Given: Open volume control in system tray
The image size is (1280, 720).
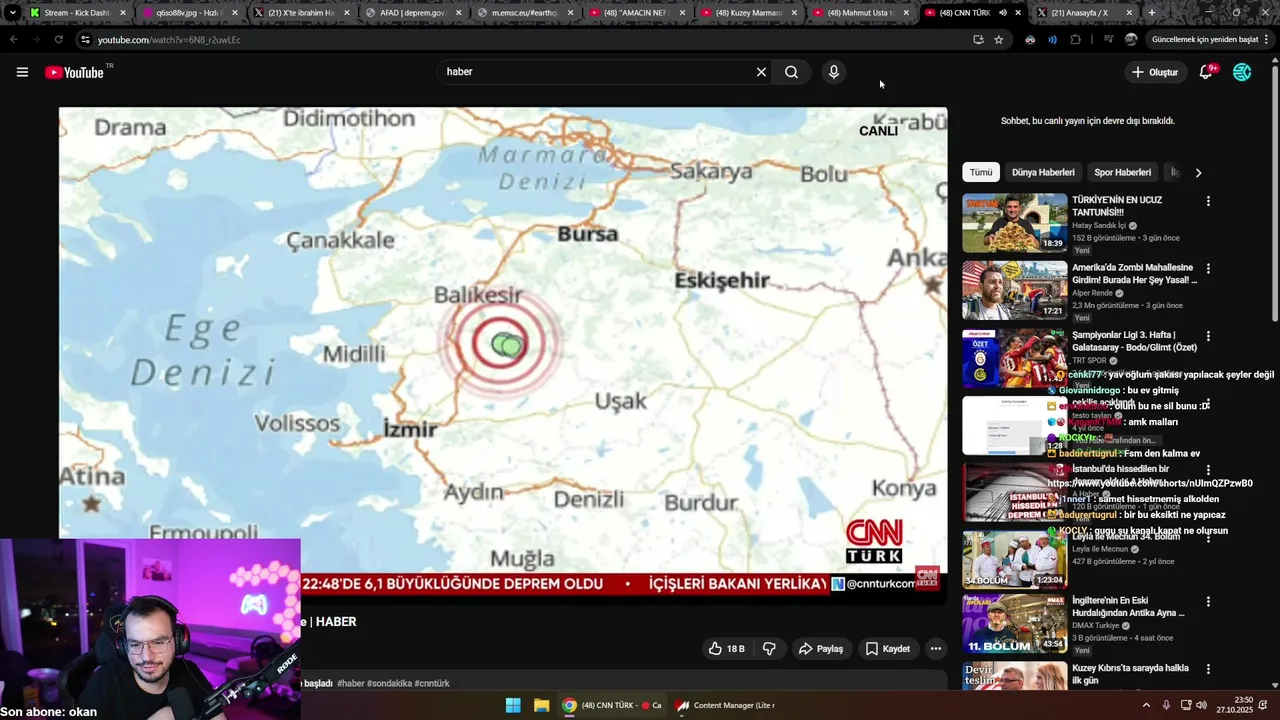Looking at the screenshot, I should [1202, 705].
